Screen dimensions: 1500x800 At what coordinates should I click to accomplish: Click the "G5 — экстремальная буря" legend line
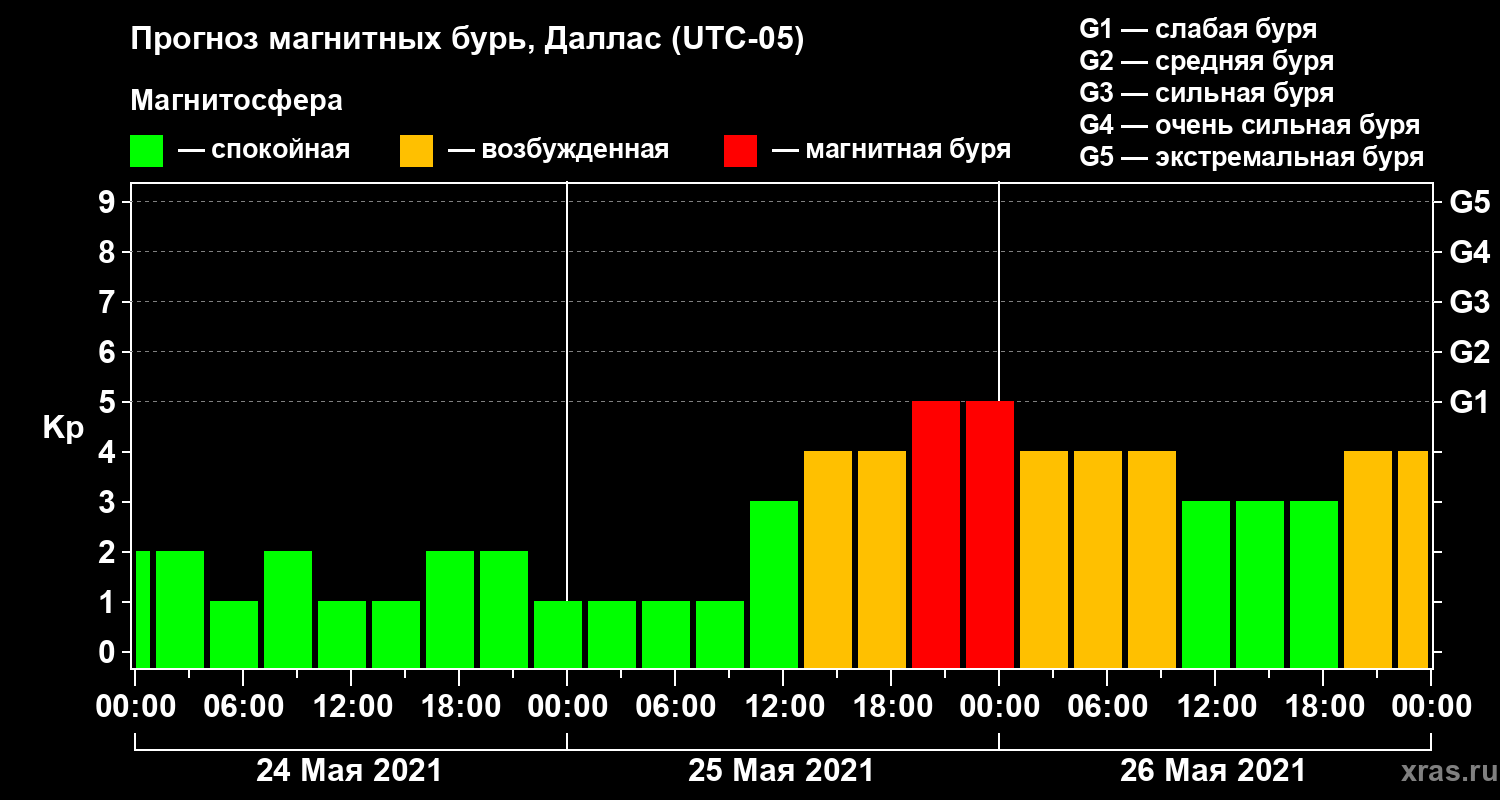pyautogui.click(x=1252, y=157)
